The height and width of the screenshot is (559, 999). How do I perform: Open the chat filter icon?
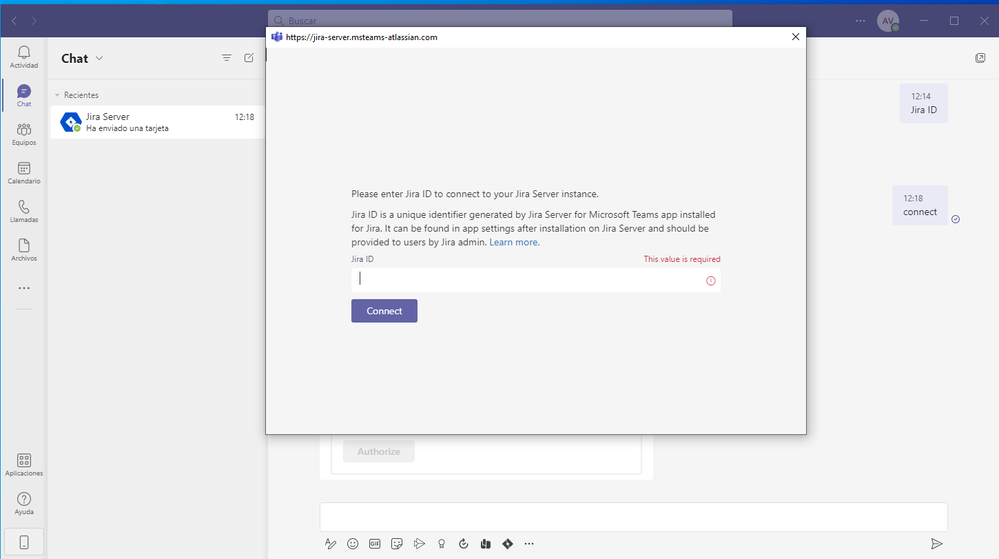(x=226, y=58)
